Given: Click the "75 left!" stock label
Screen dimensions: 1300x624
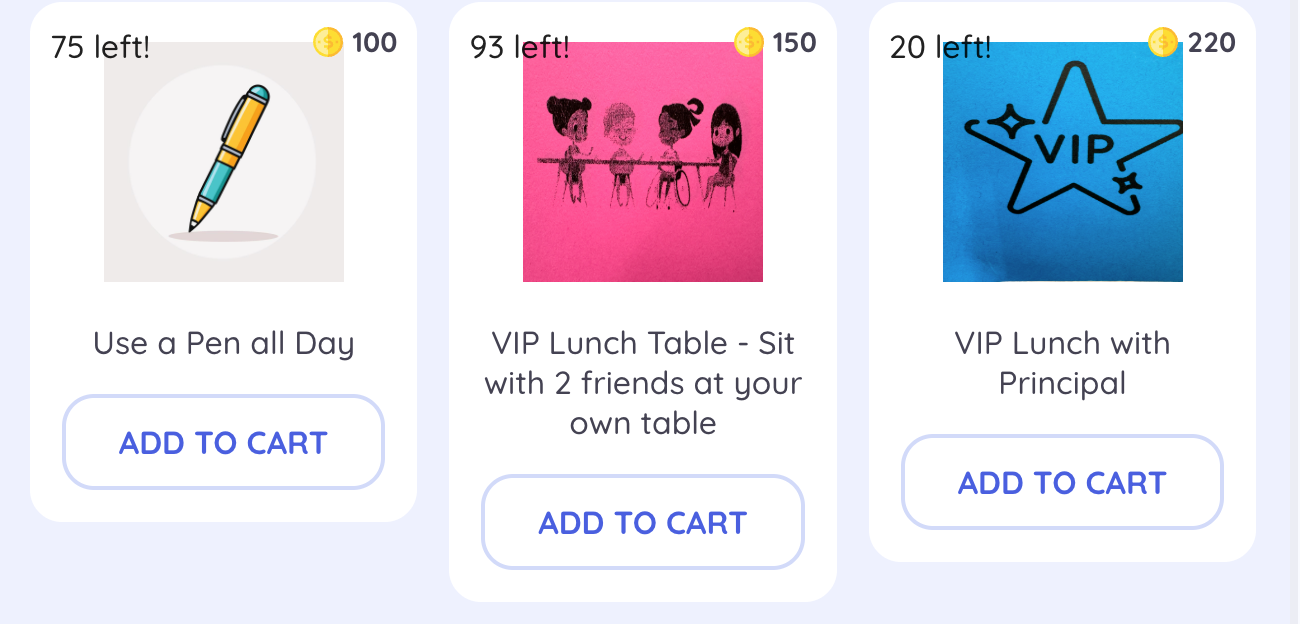Looking at the screenshot, I should click(x=100, y=47).
